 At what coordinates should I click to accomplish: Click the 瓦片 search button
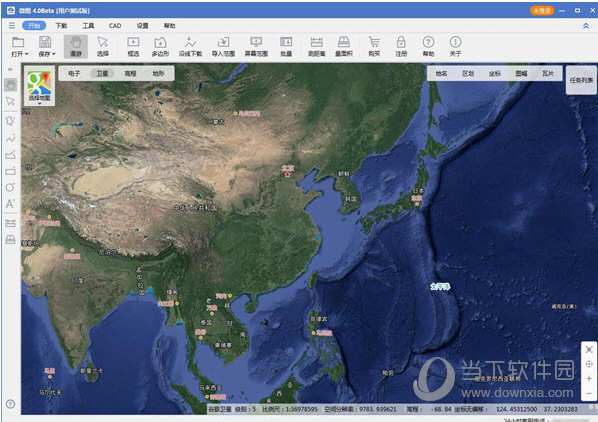click(x=548, y=73)
